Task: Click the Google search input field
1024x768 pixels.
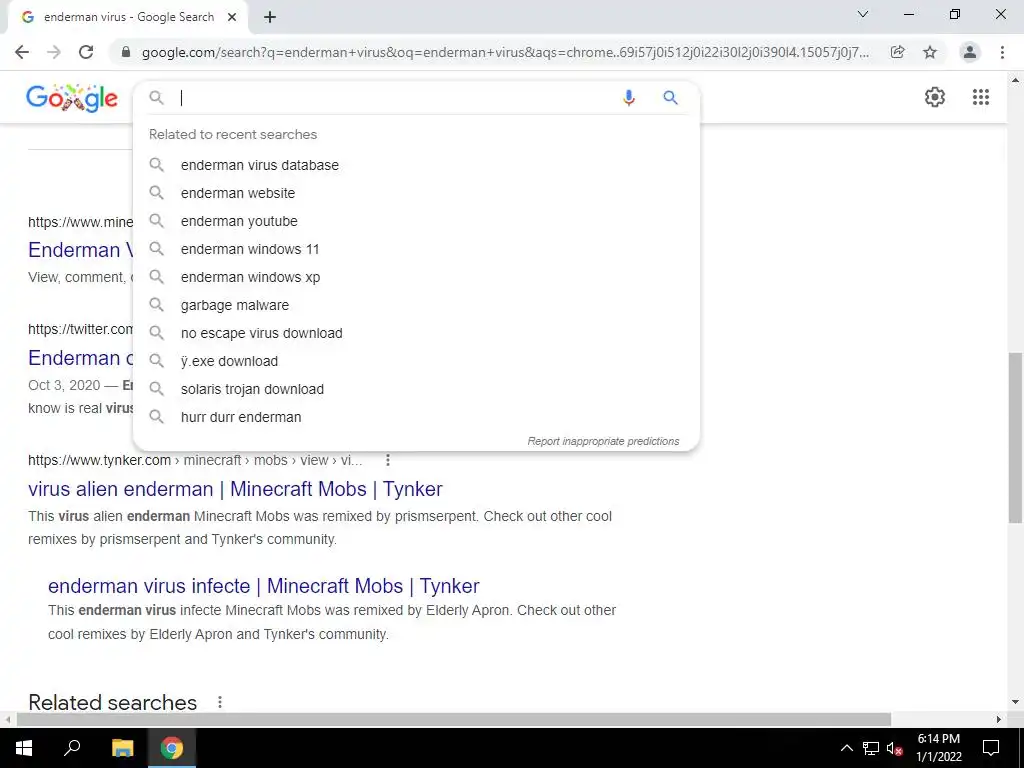Action: [395, 98]
